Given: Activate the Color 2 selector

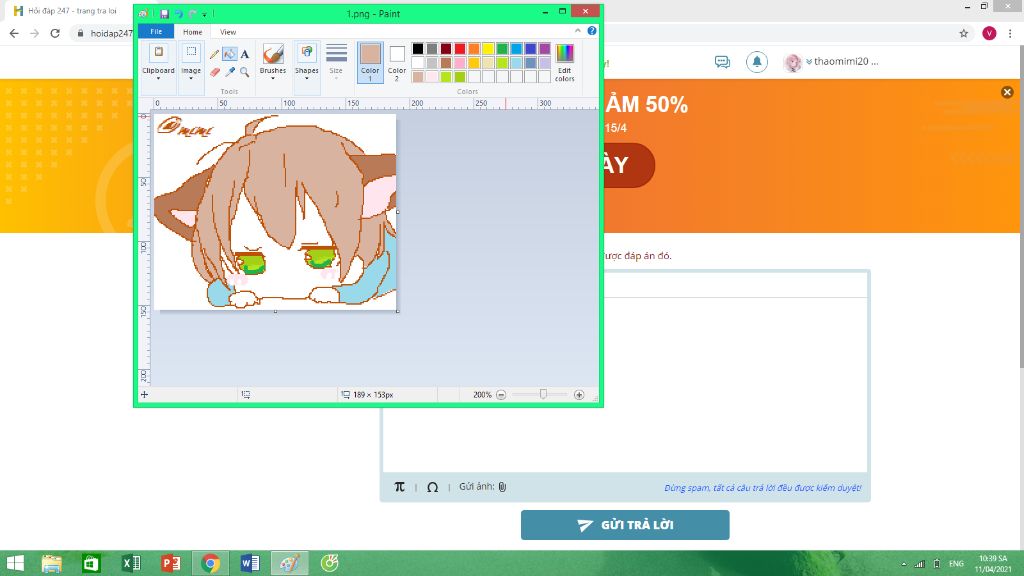Looking at the screenshot, I should [397, 63].
